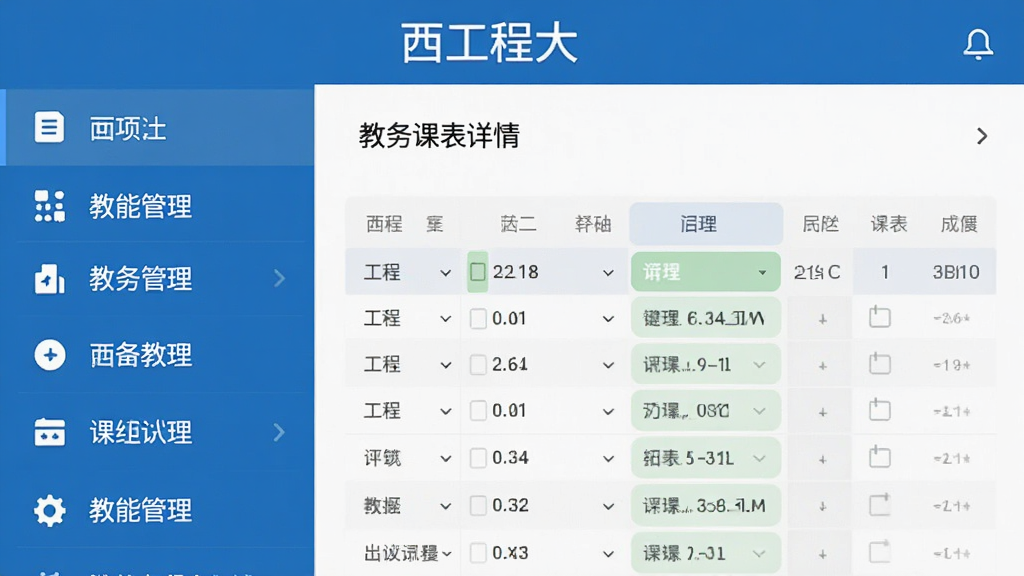Click the 民陛 column header

tap(820, 224)
